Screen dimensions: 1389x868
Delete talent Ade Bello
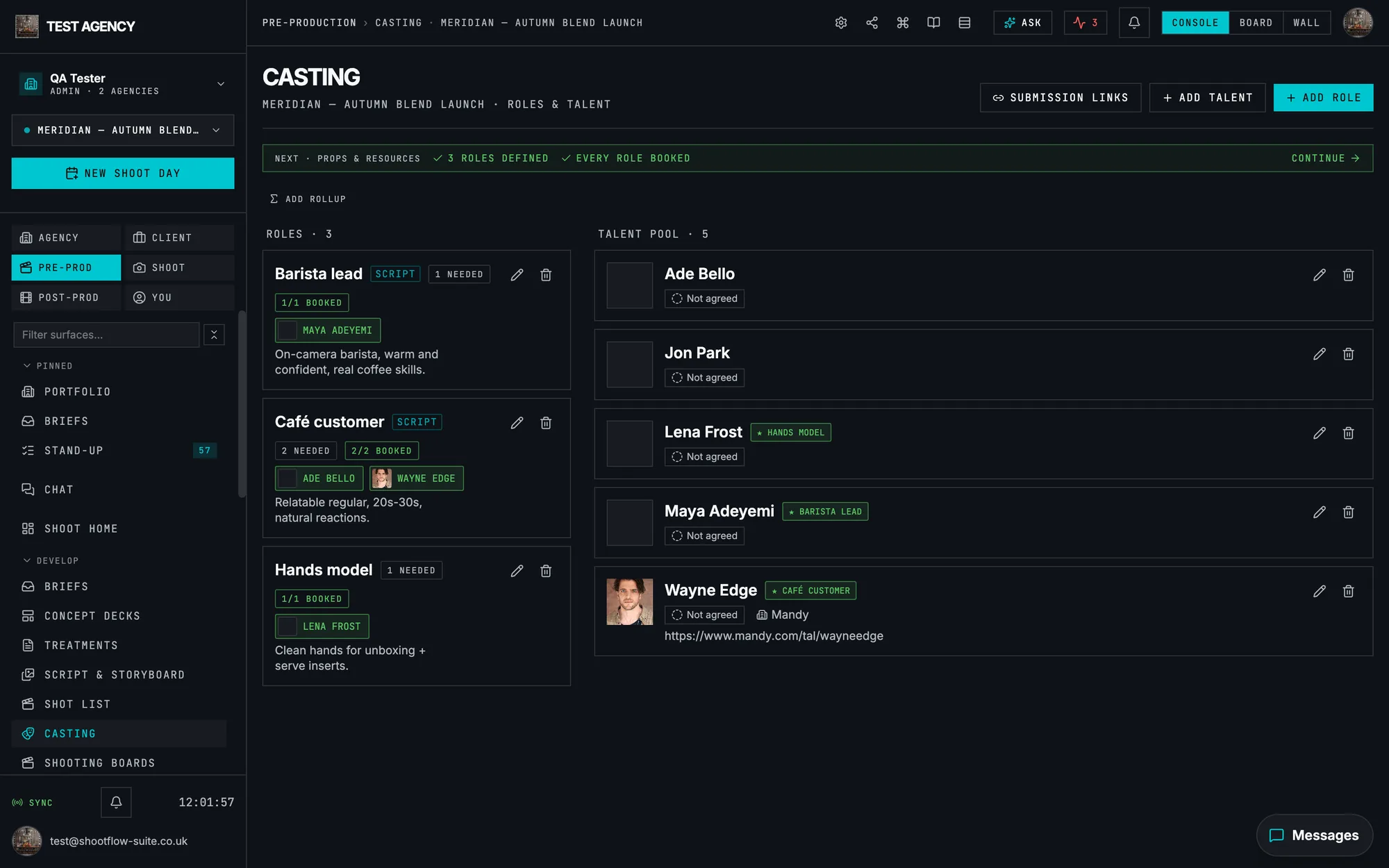click(1349, 275)
